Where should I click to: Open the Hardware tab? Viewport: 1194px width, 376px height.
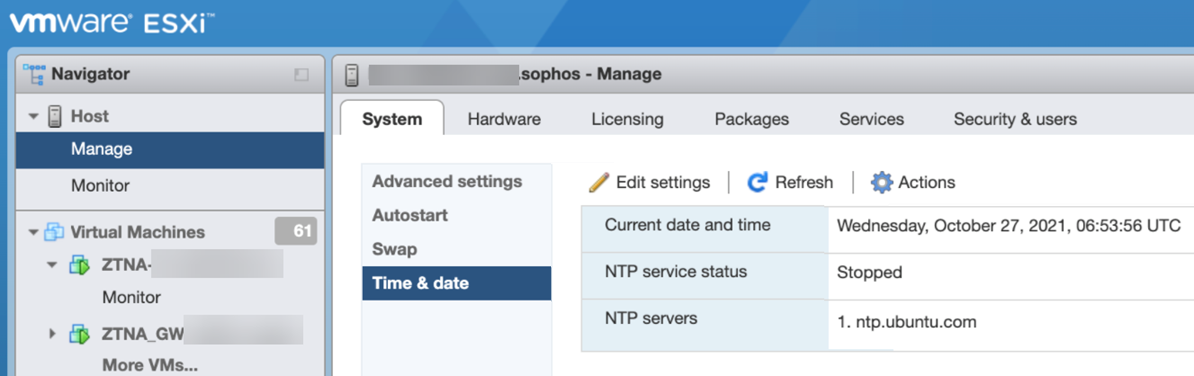pos(504,119)
